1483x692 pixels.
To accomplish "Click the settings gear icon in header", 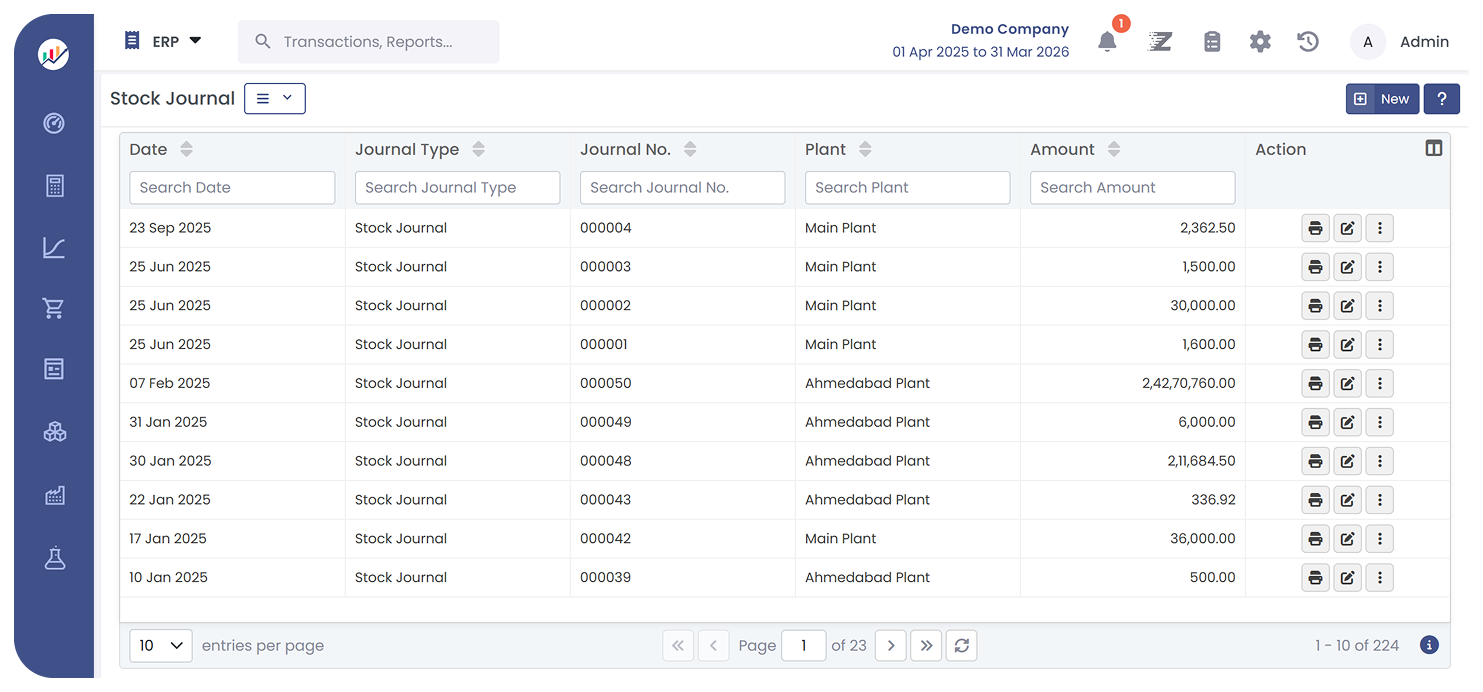I will point(1260,42).
